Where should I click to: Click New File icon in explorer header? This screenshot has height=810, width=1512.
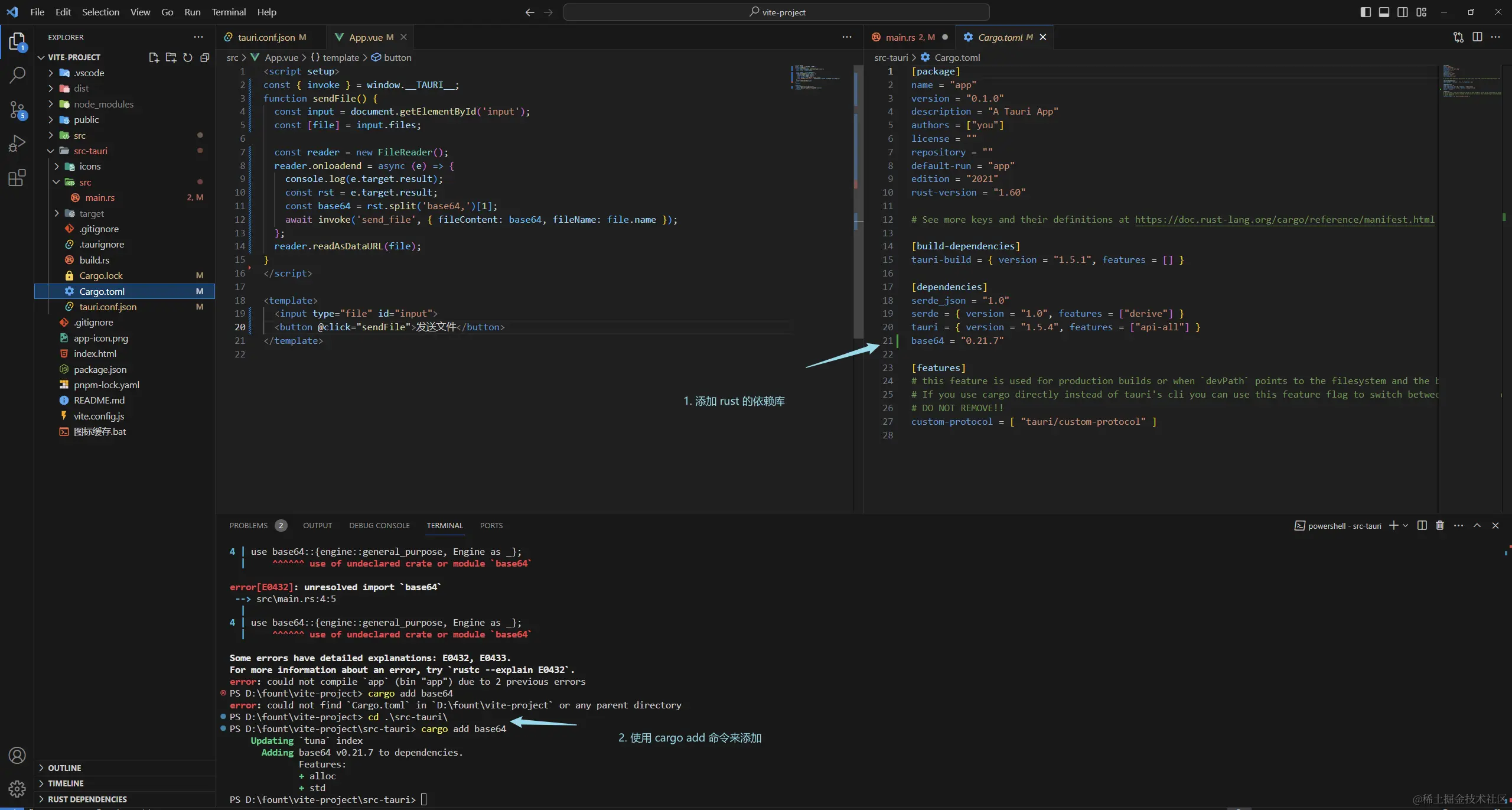(x=154, y=57)
